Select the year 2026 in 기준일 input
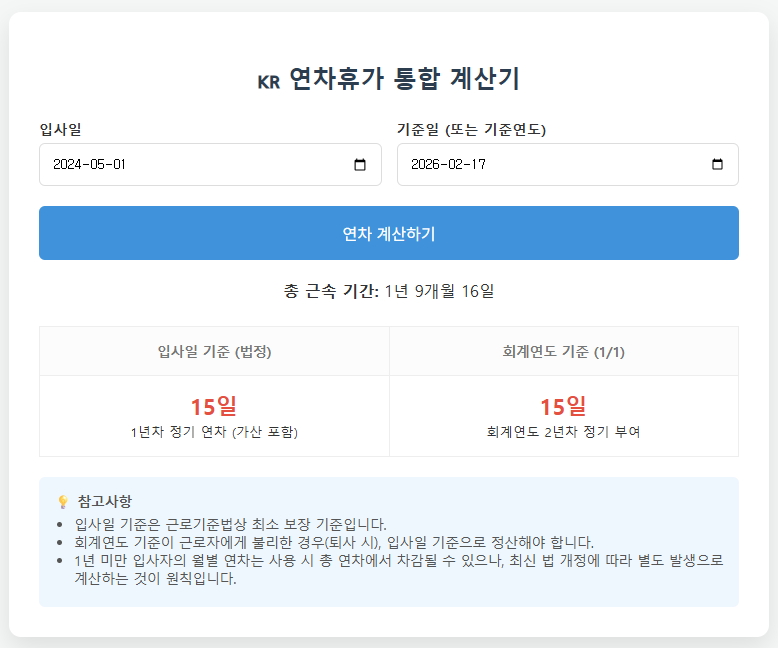Viewport: 778px width, 648px height. (x=427, y=165)
